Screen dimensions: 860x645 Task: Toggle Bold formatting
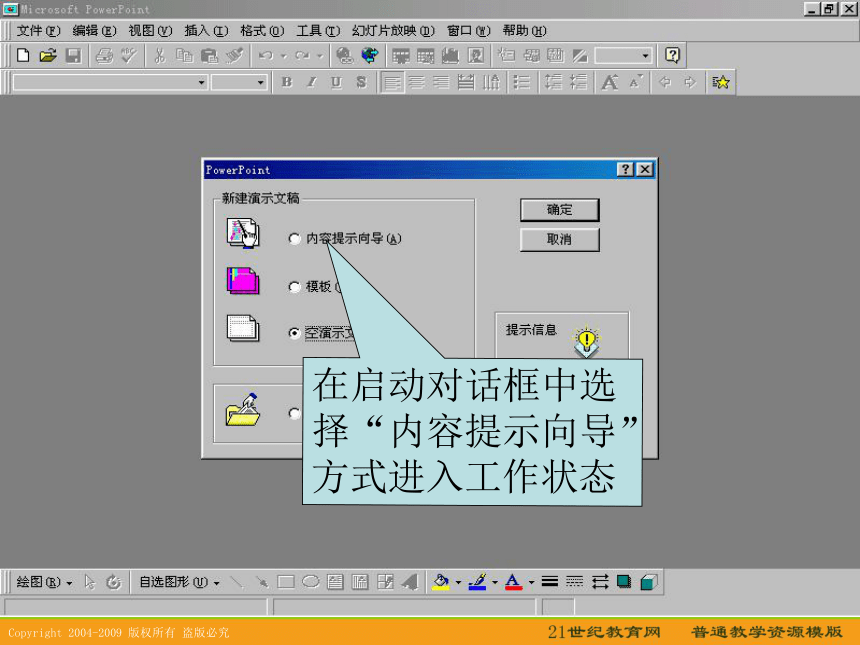coord(286,82)
